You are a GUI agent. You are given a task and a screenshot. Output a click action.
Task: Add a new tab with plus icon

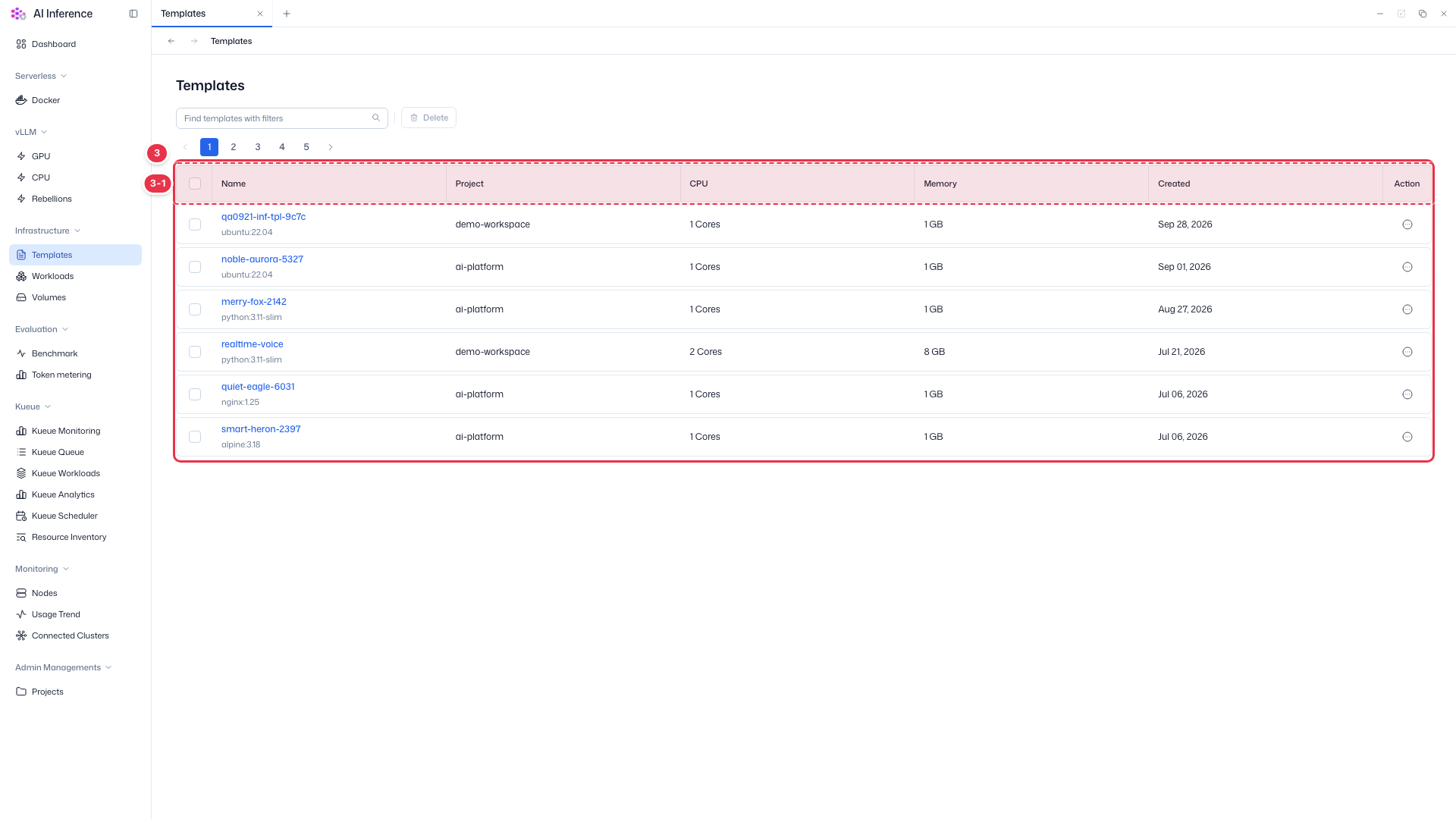click(287, 14)
